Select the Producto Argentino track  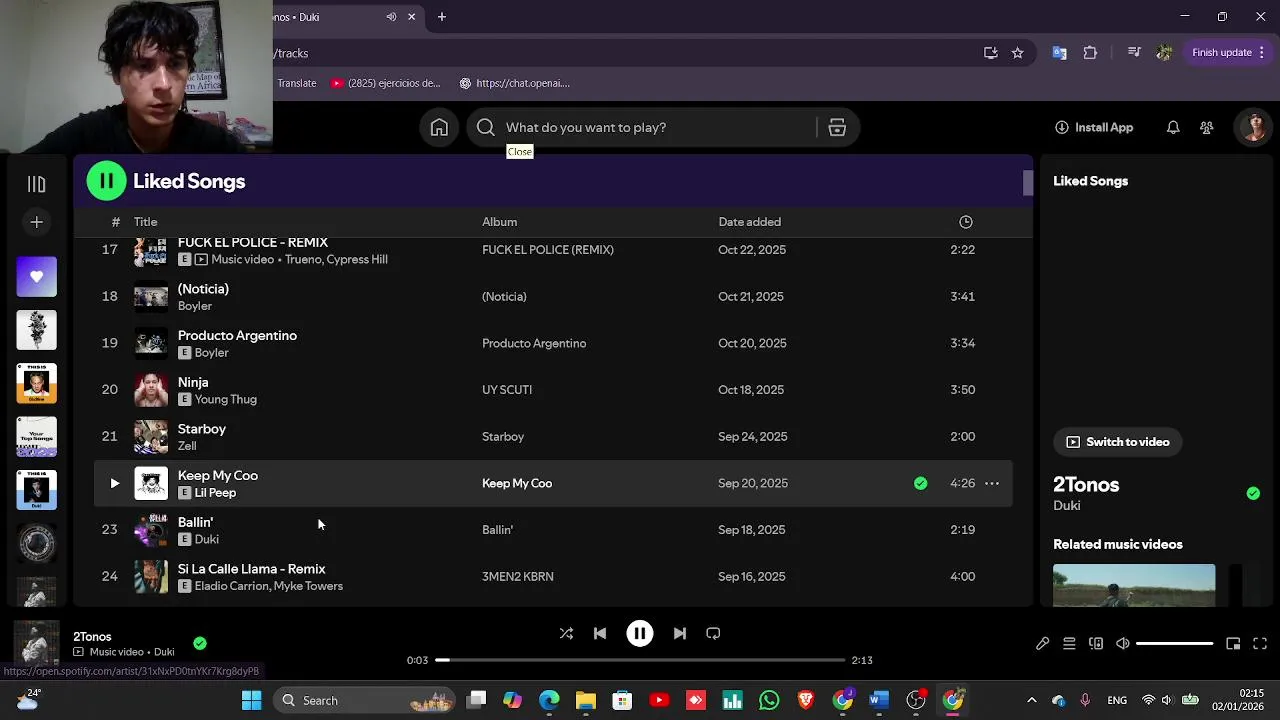[x=237, y=336]
